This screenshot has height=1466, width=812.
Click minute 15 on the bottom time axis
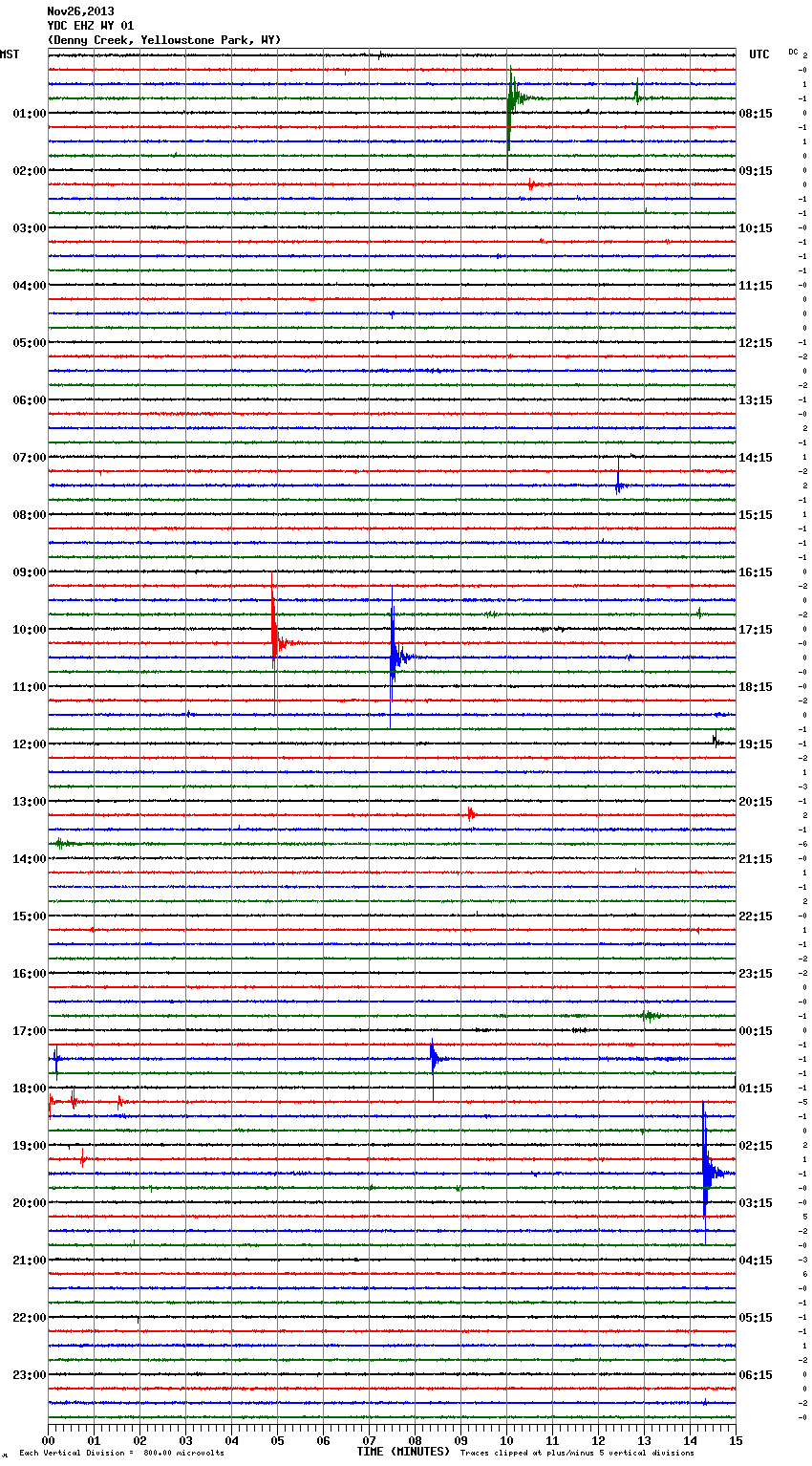click(x=736, y=1439)
